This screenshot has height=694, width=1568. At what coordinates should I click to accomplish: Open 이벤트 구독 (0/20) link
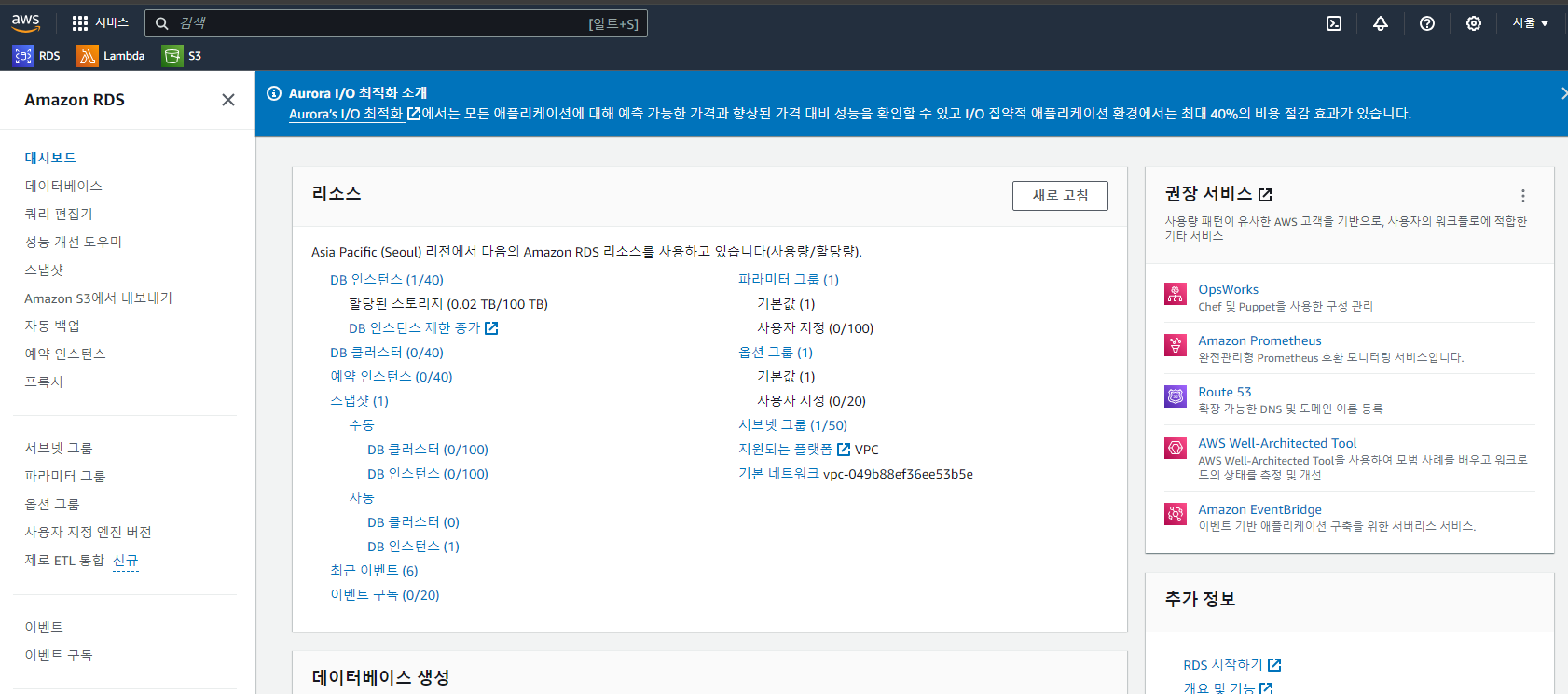point(385,595)
